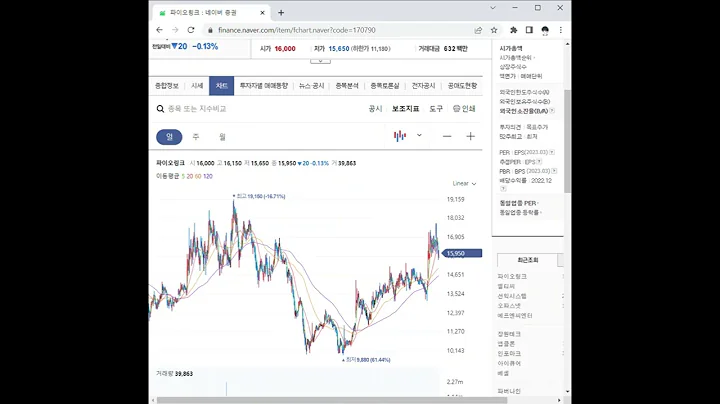The height and width of the screenshot is (404, 720).
Task: Click help icon beside PBR BPS
Action: pos(554,171)
